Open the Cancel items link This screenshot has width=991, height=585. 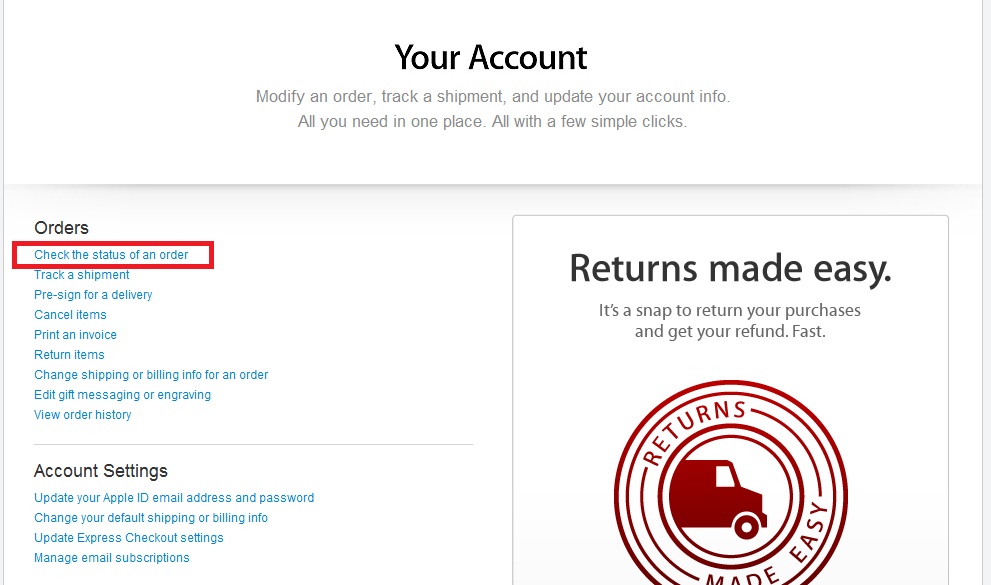tap(70, 315)
